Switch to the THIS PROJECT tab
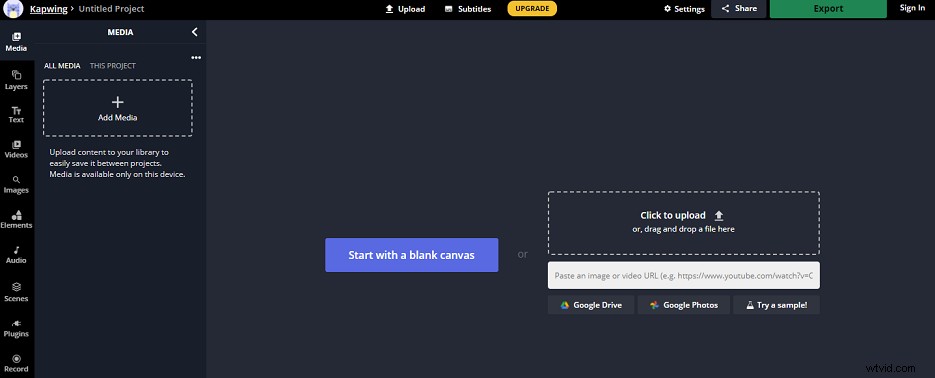Image resolution: width=935 pixels, height=378 pixels. tap(113, 66)
